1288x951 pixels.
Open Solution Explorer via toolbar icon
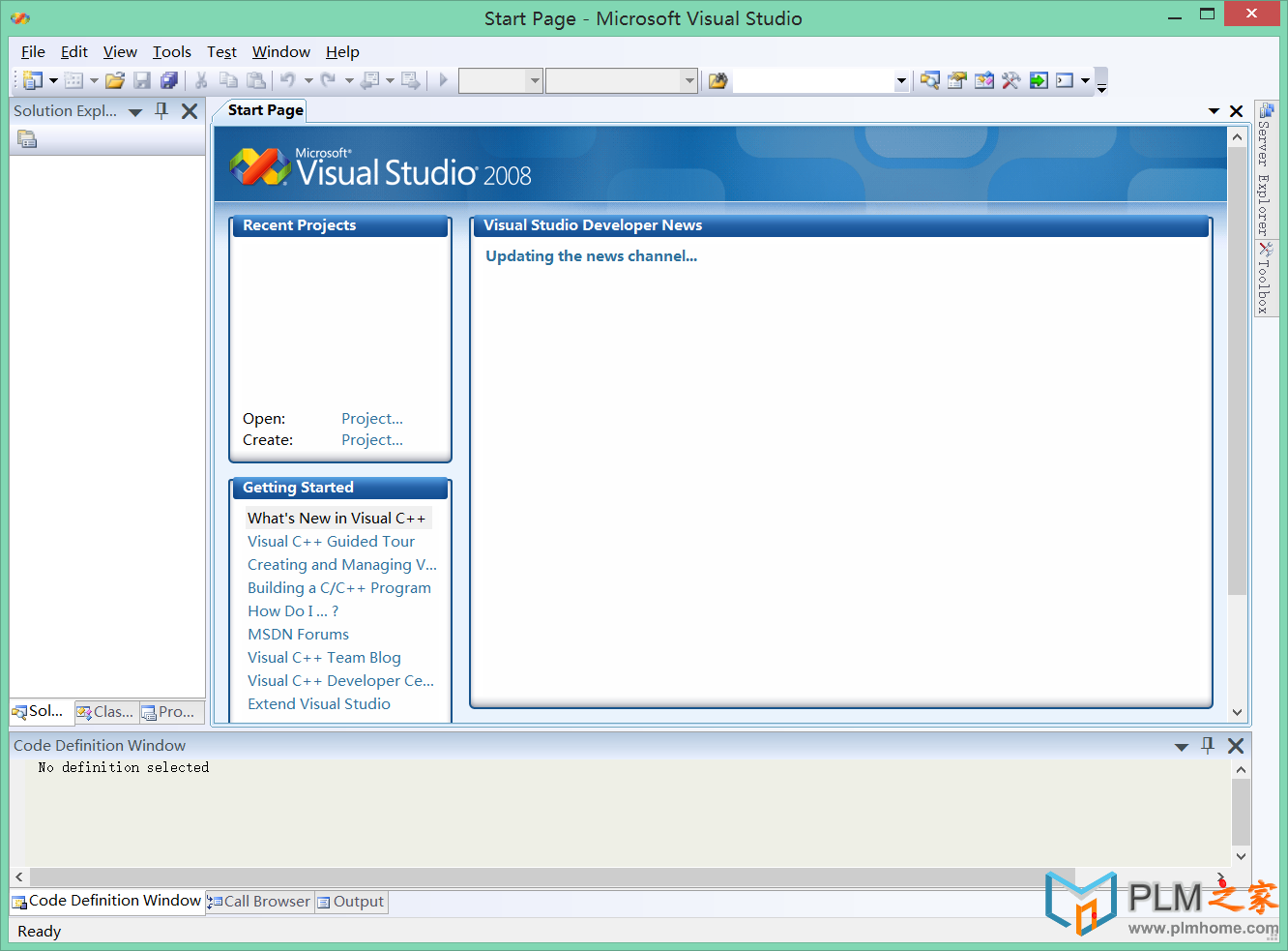tap(930, 80)
